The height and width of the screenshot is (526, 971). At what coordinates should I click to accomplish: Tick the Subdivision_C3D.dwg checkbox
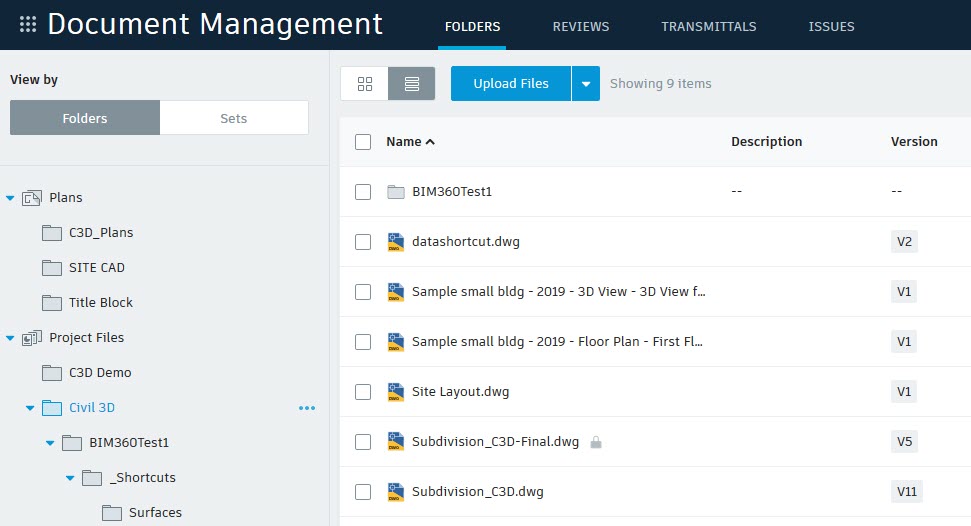tap(363, 492)
